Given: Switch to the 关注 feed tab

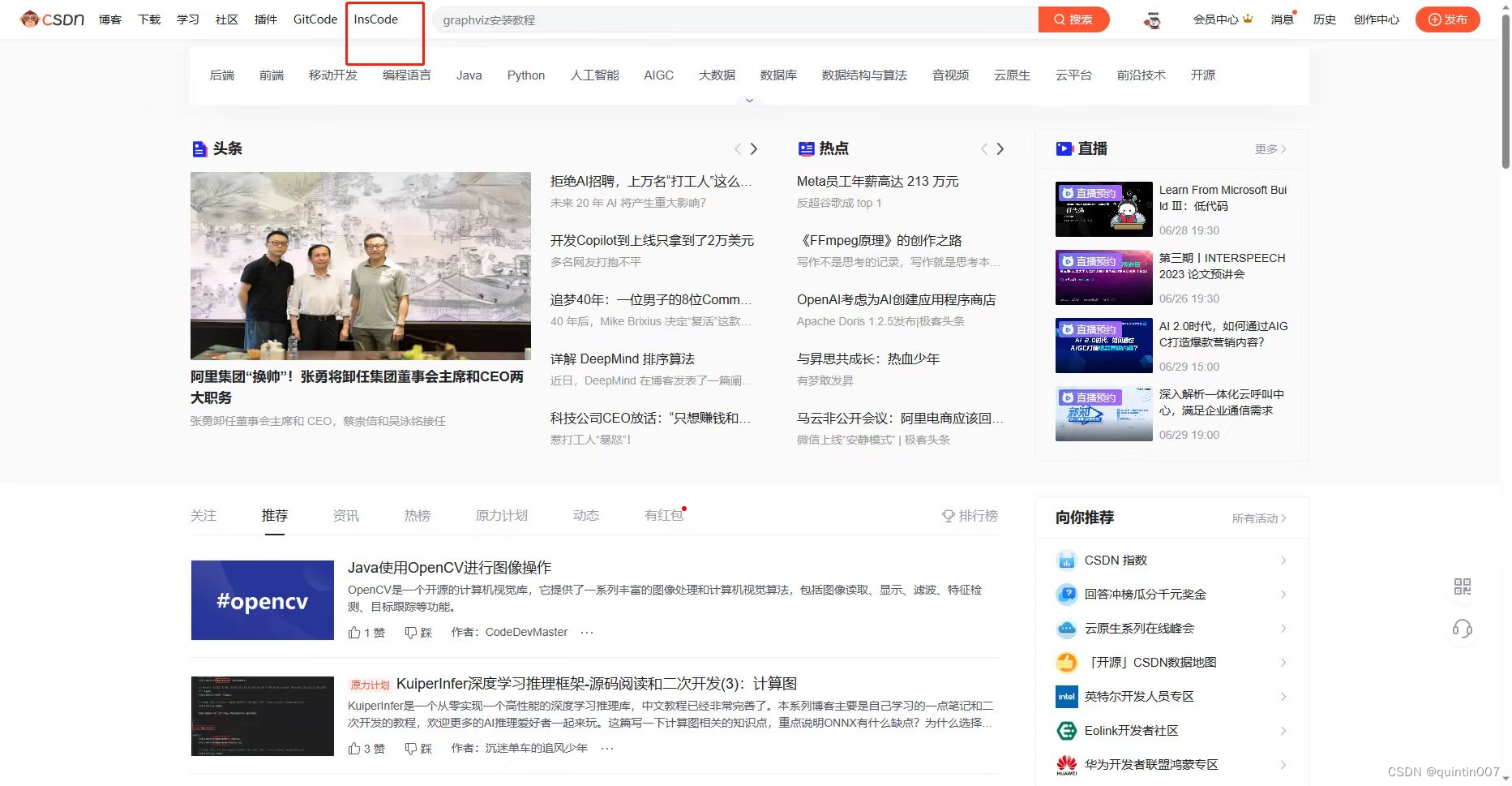Looking at the screenshot, I should click(203, 516).
